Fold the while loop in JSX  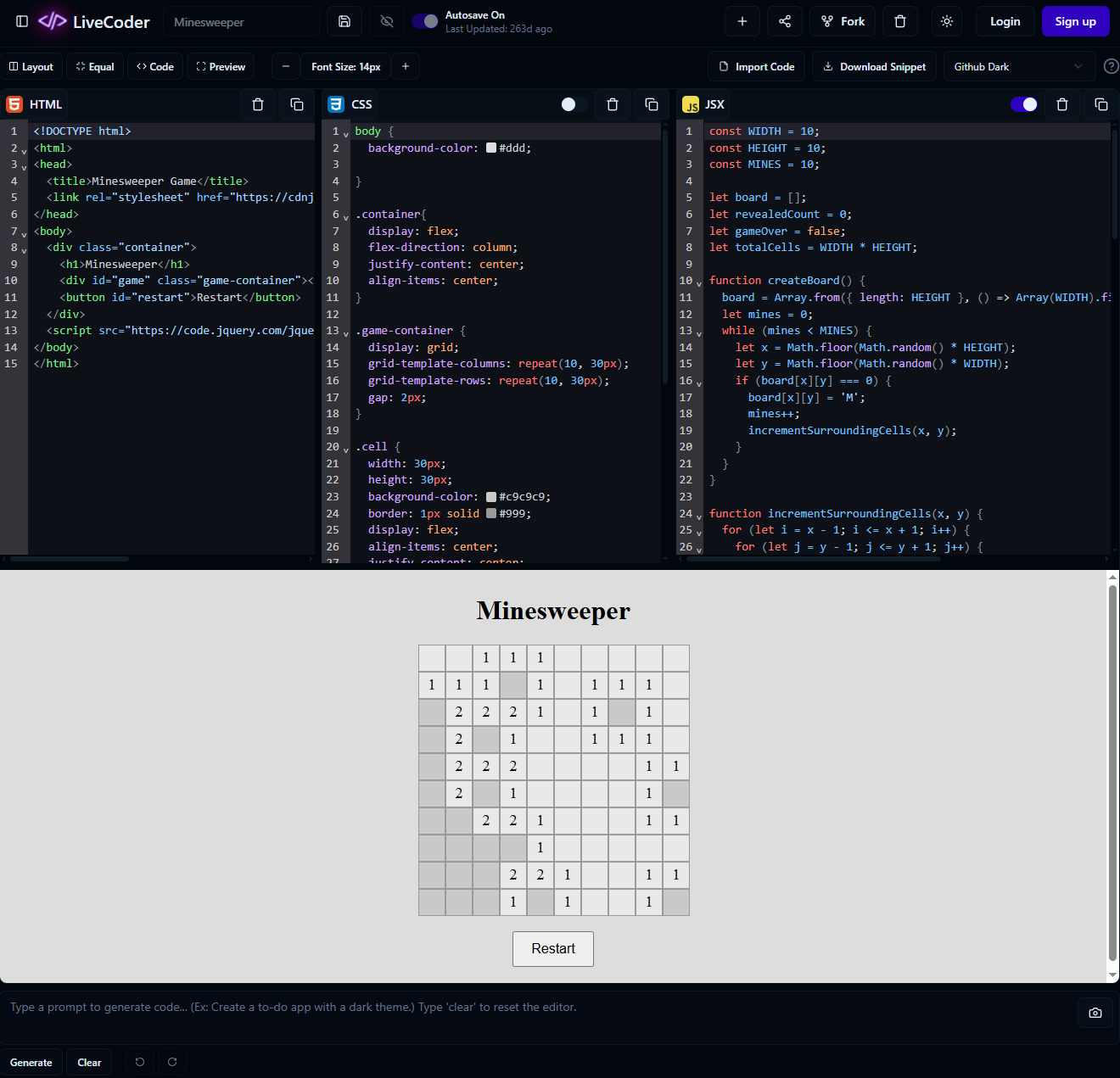[699, 333]
